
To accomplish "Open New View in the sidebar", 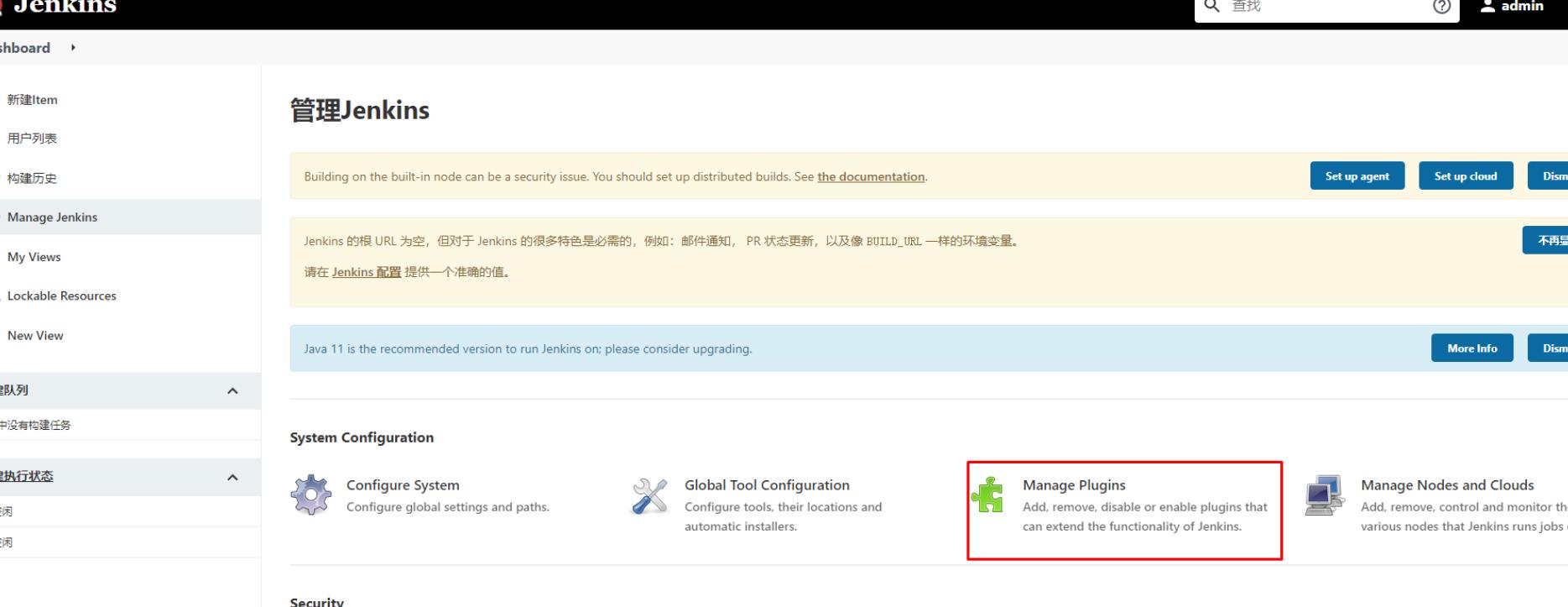I will tap(35, 336).
